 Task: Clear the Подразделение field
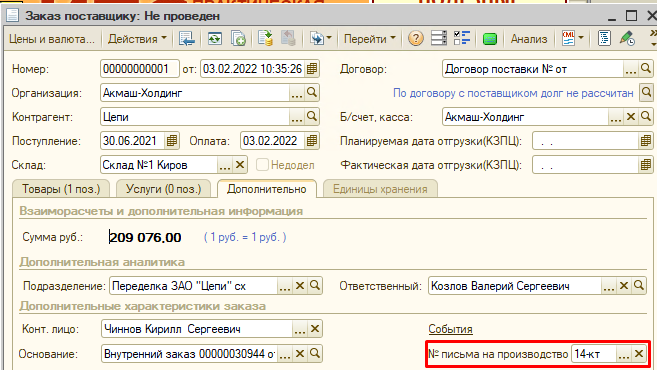[x=300, y=286]
